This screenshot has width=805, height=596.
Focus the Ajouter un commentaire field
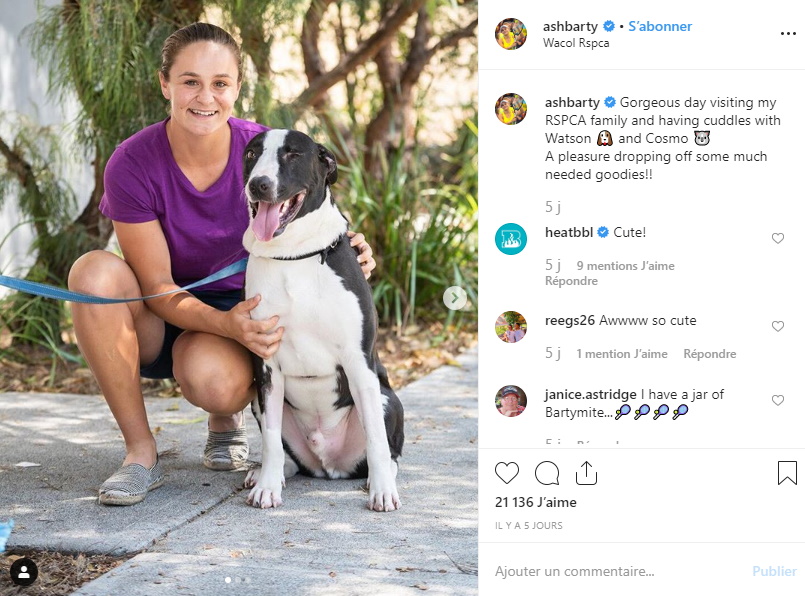coord(616,571)
